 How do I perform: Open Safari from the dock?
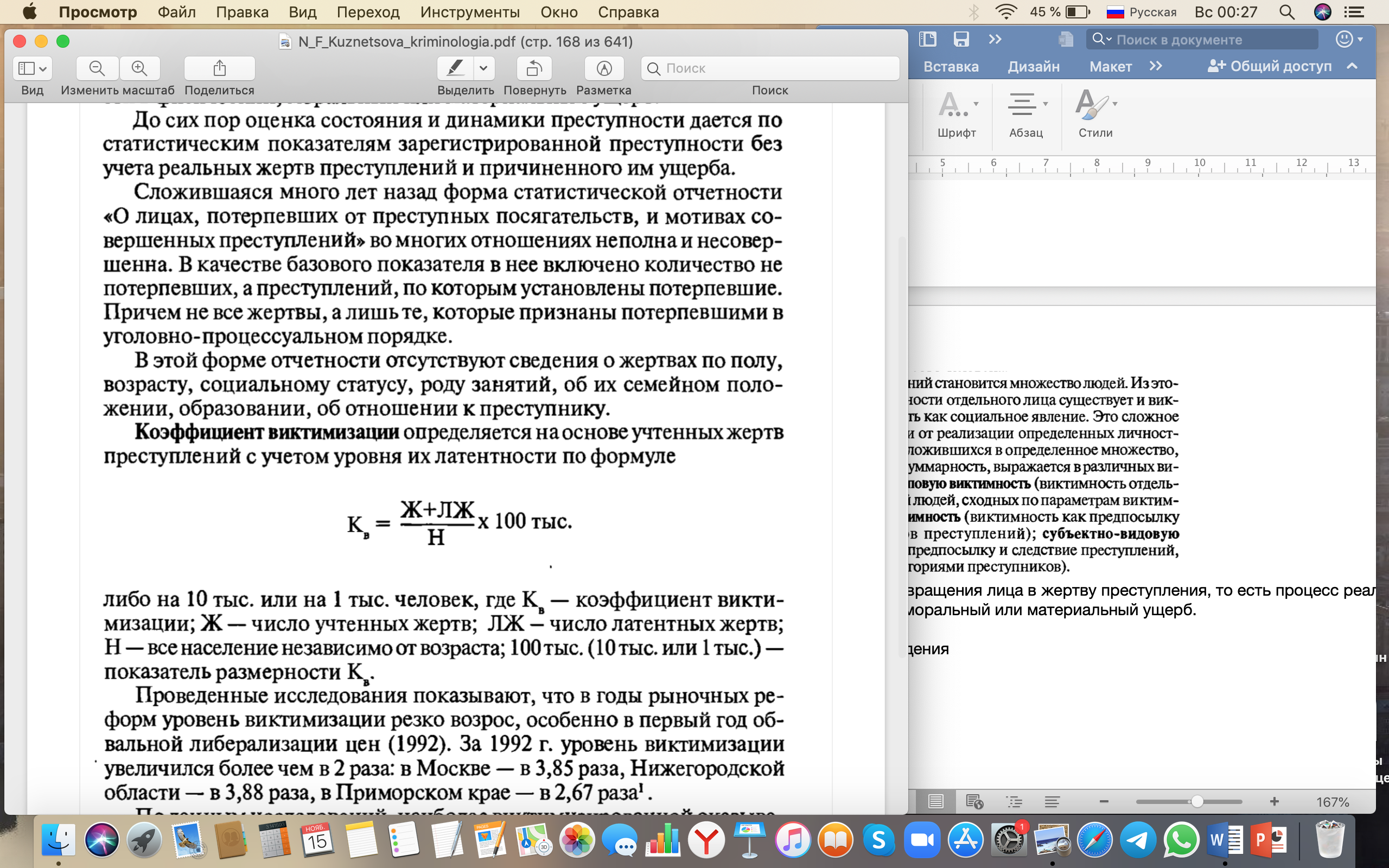click(x=1094, y=840)
